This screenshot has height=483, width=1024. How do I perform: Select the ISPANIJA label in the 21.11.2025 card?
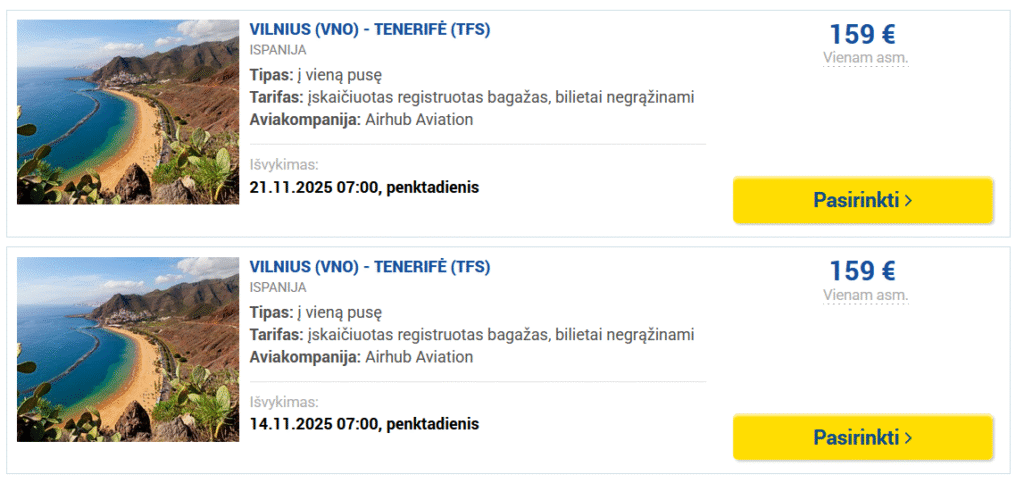pos(278,50)
